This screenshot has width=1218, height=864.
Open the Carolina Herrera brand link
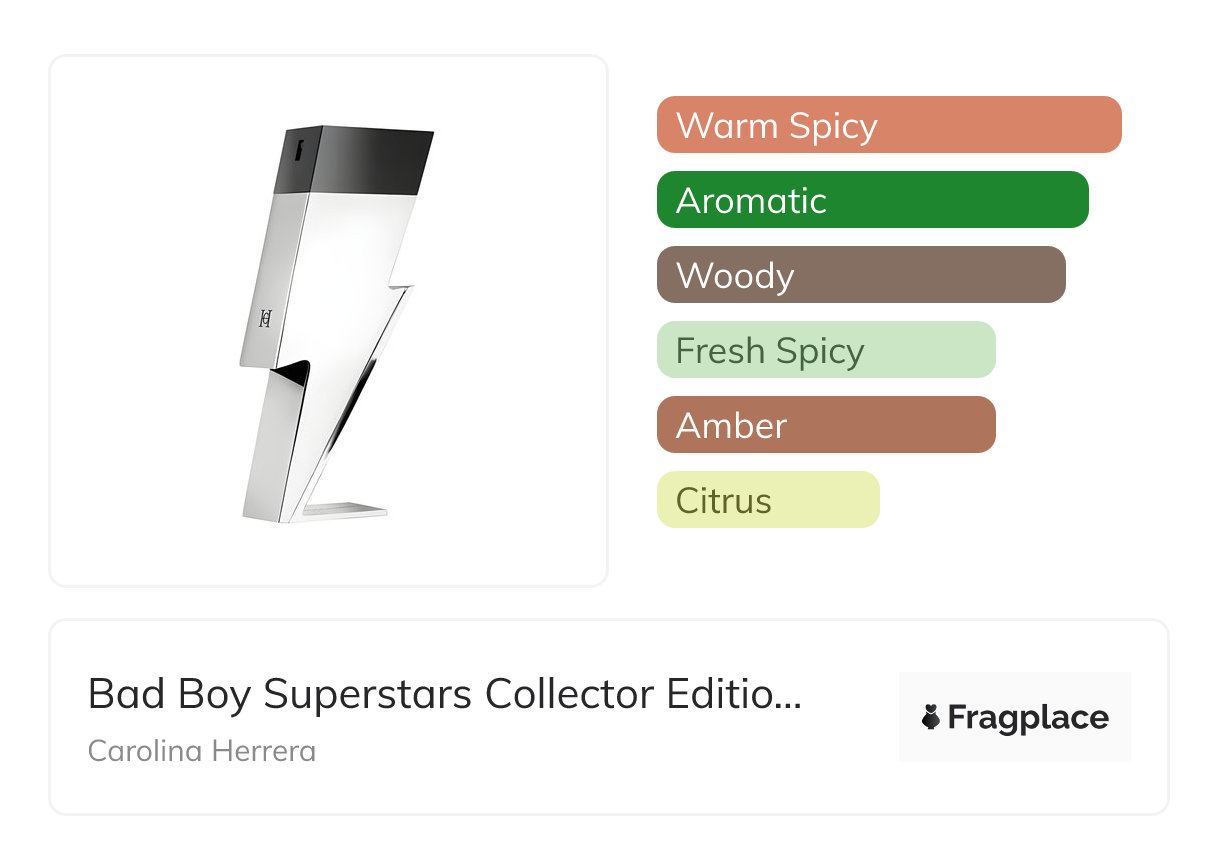tap(202, 751)
